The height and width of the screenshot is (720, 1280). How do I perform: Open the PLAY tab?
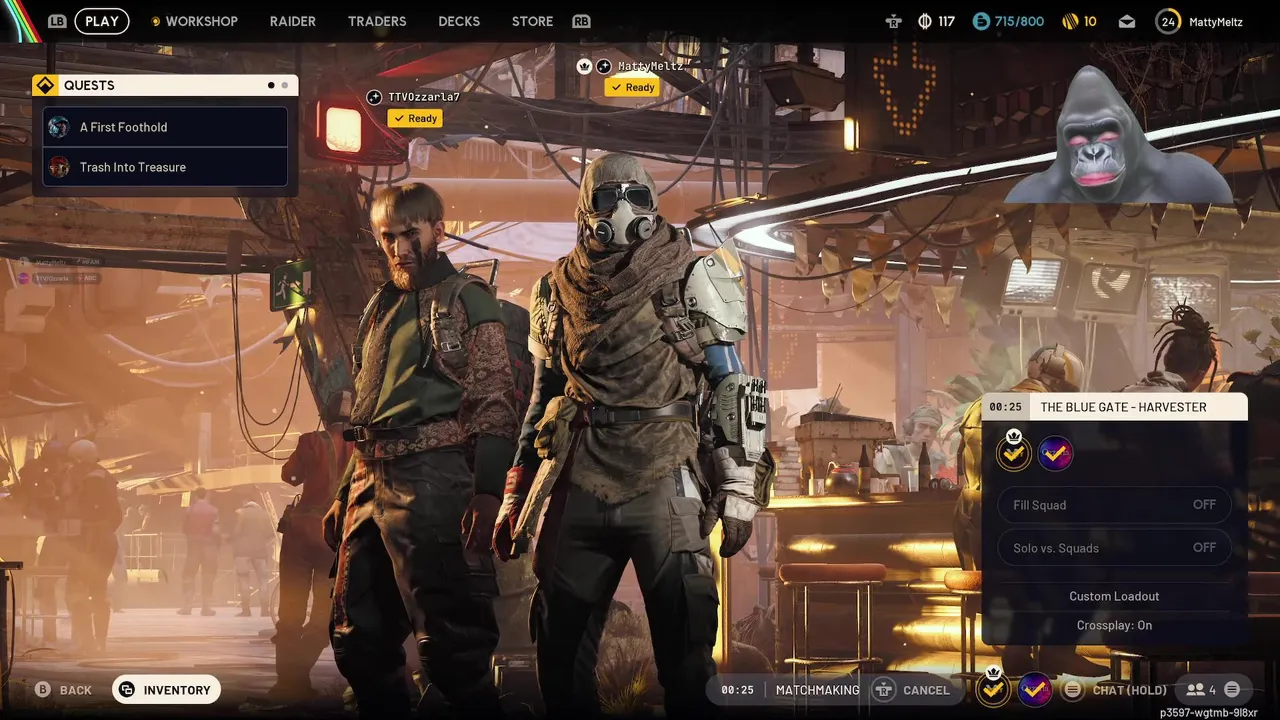coord(102,21)
